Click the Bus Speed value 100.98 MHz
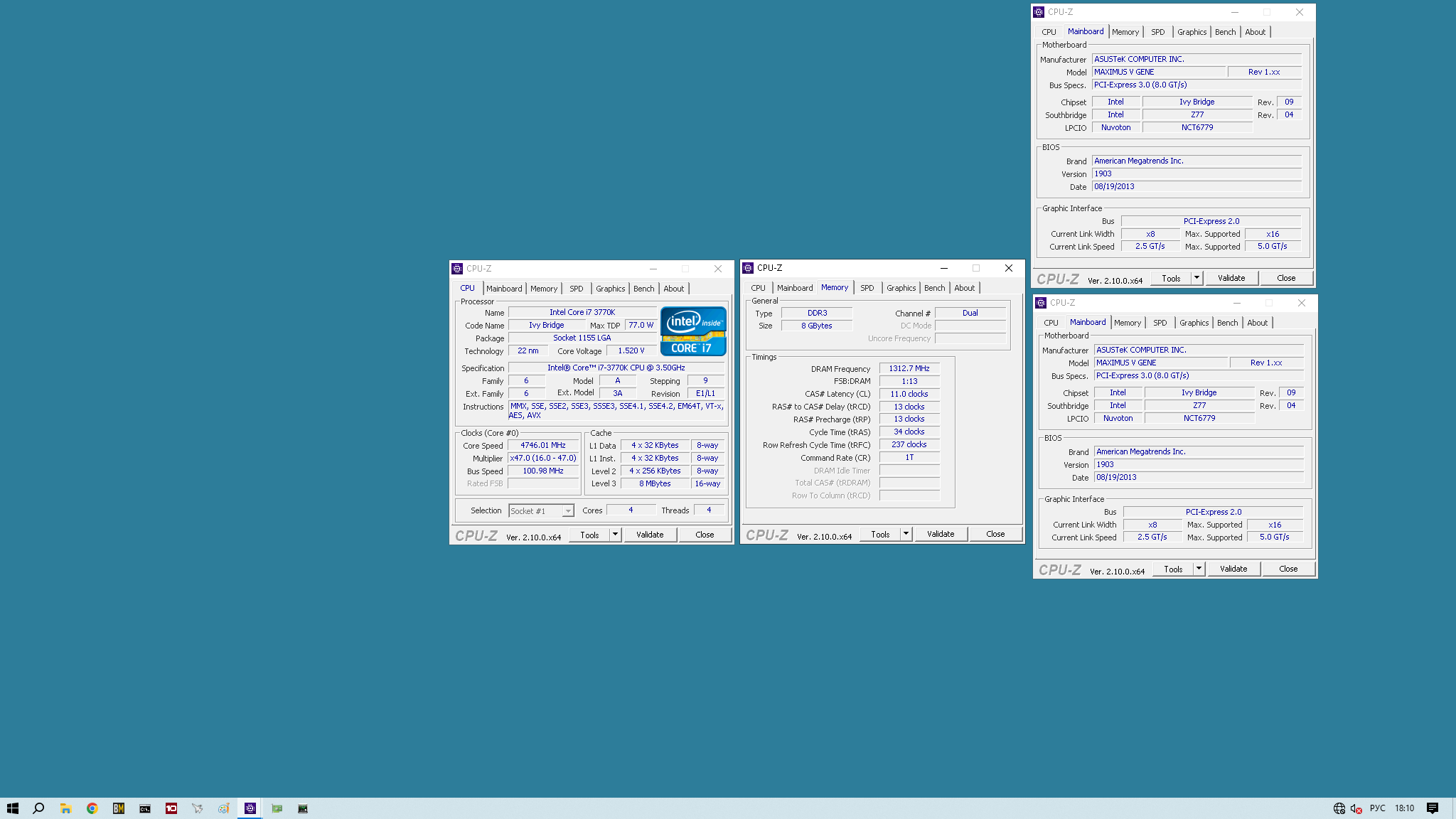Image resolution: width=1456 pixels, height=819 pixels. [x=543, y=471]
